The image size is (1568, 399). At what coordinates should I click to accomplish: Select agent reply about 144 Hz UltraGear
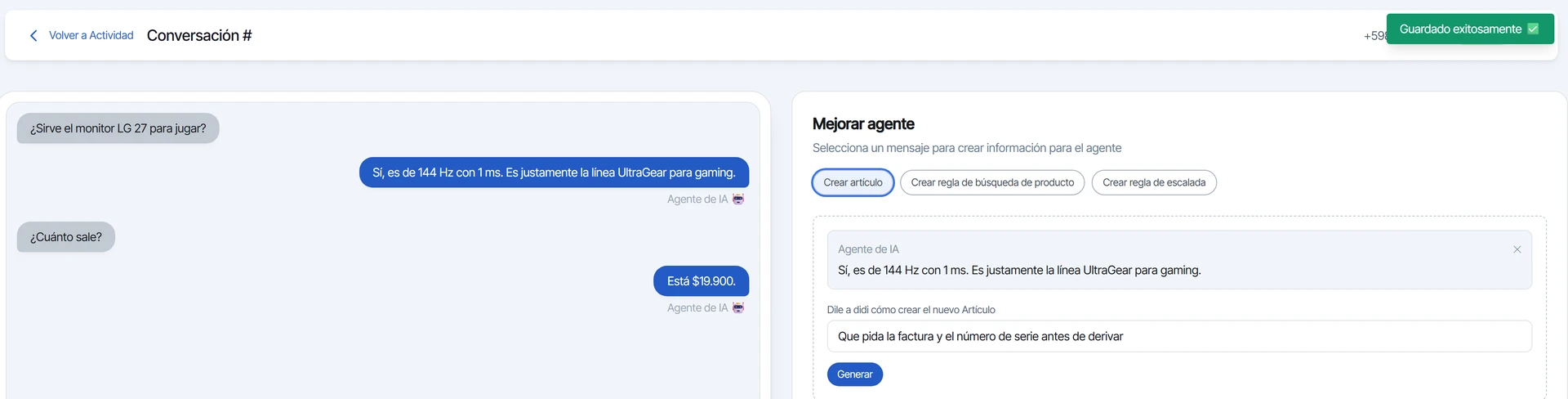(x=554, y=173)
